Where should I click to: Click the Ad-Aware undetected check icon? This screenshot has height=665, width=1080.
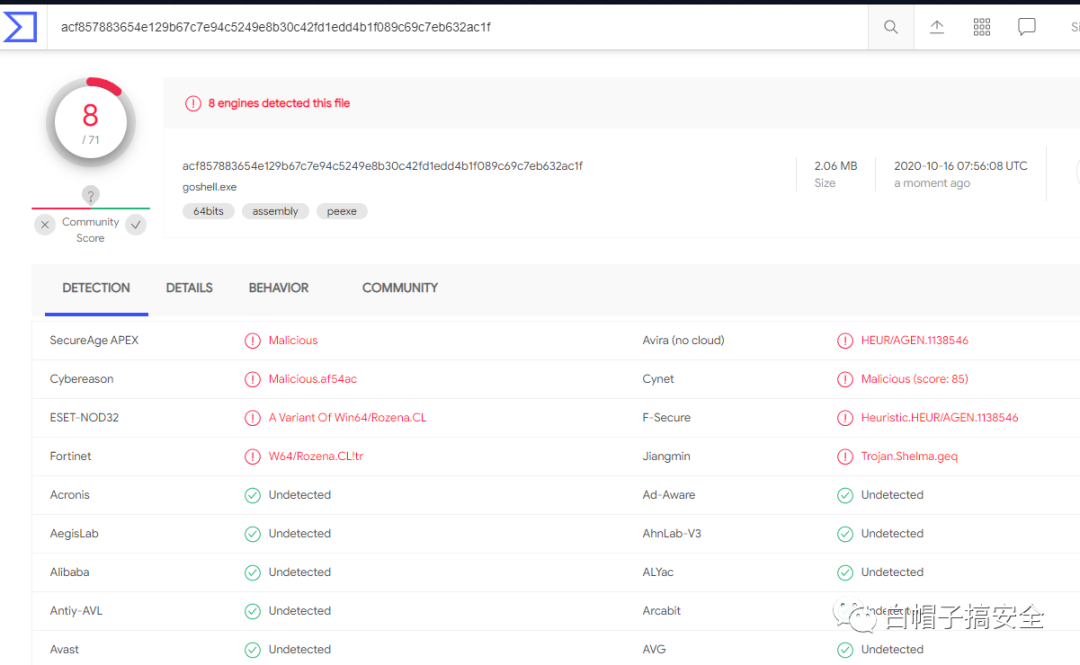coord(845,495)
